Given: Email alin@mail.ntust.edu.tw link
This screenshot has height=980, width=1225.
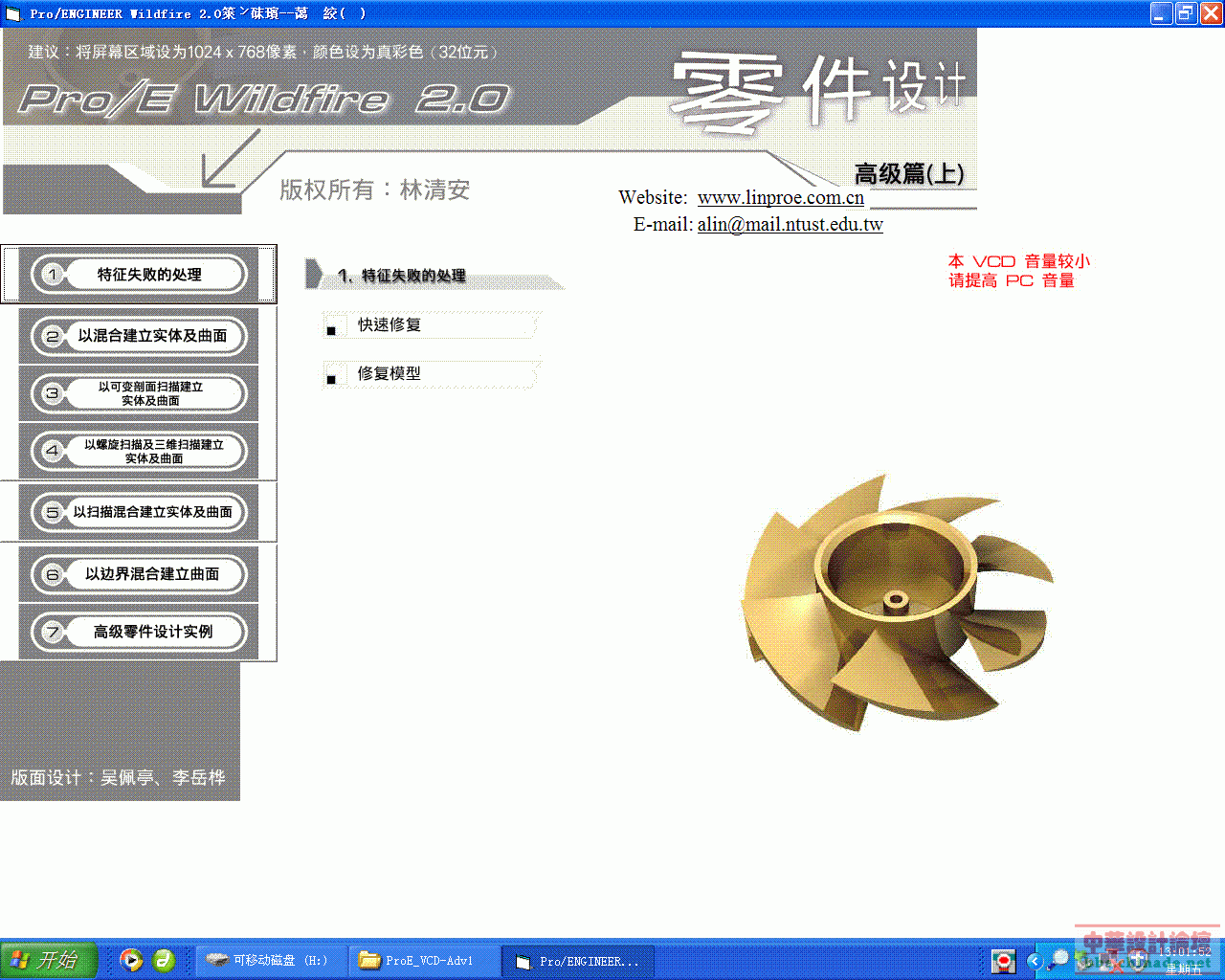Looking at the screenshot, I should [791, 224].
